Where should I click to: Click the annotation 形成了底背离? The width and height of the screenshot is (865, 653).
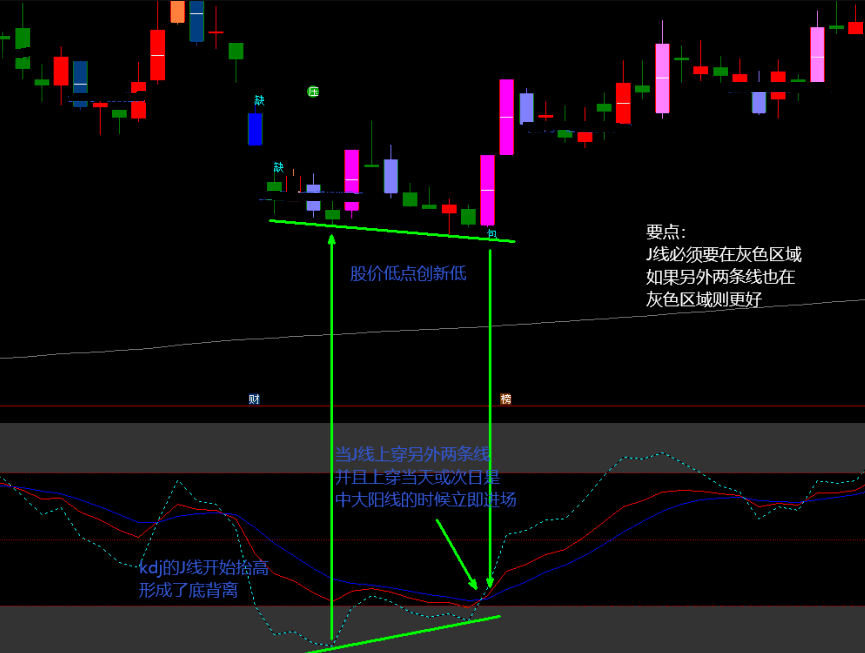[188, 590]
